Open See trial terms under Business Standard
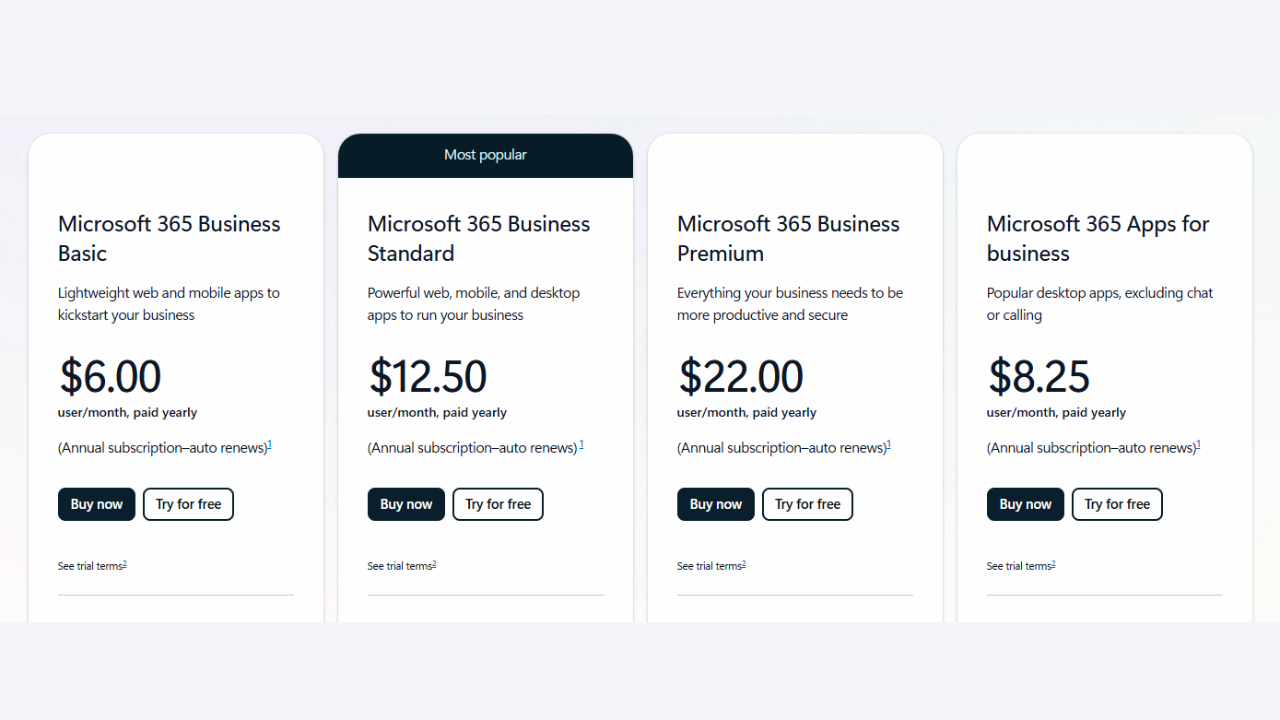 pos(402,566)
